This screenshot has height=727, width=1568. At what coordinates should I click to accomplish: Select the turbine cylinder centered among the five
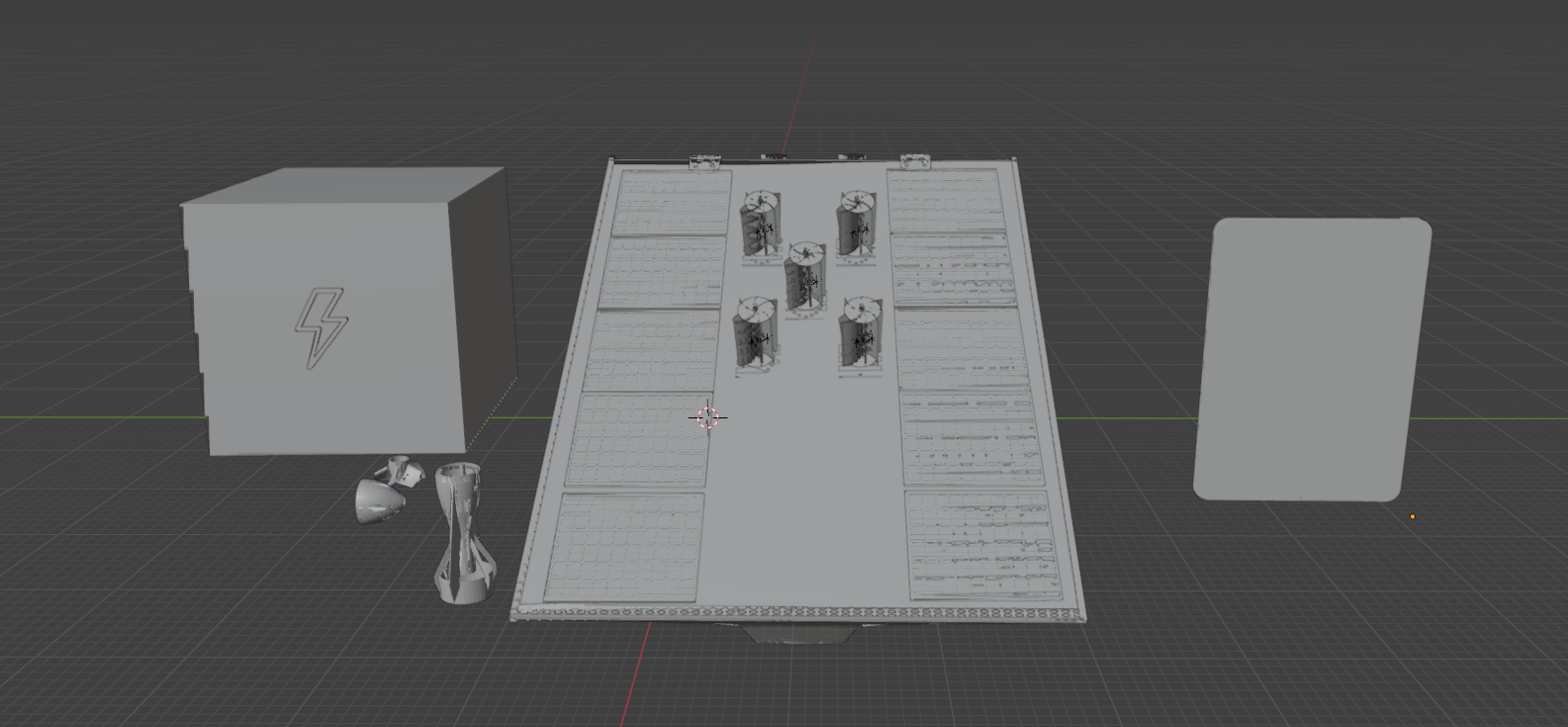[806, 278]
